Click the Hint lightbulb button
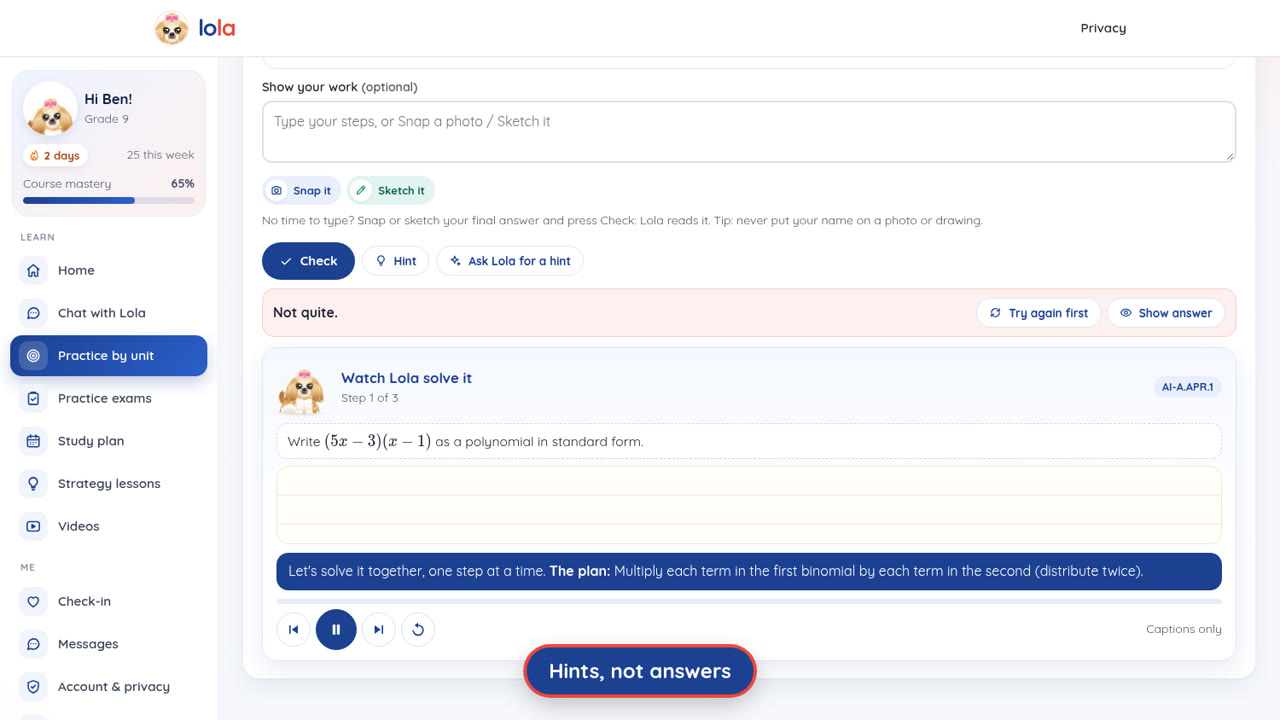Viewport: 1280px width, 720px height. (396, 261)
